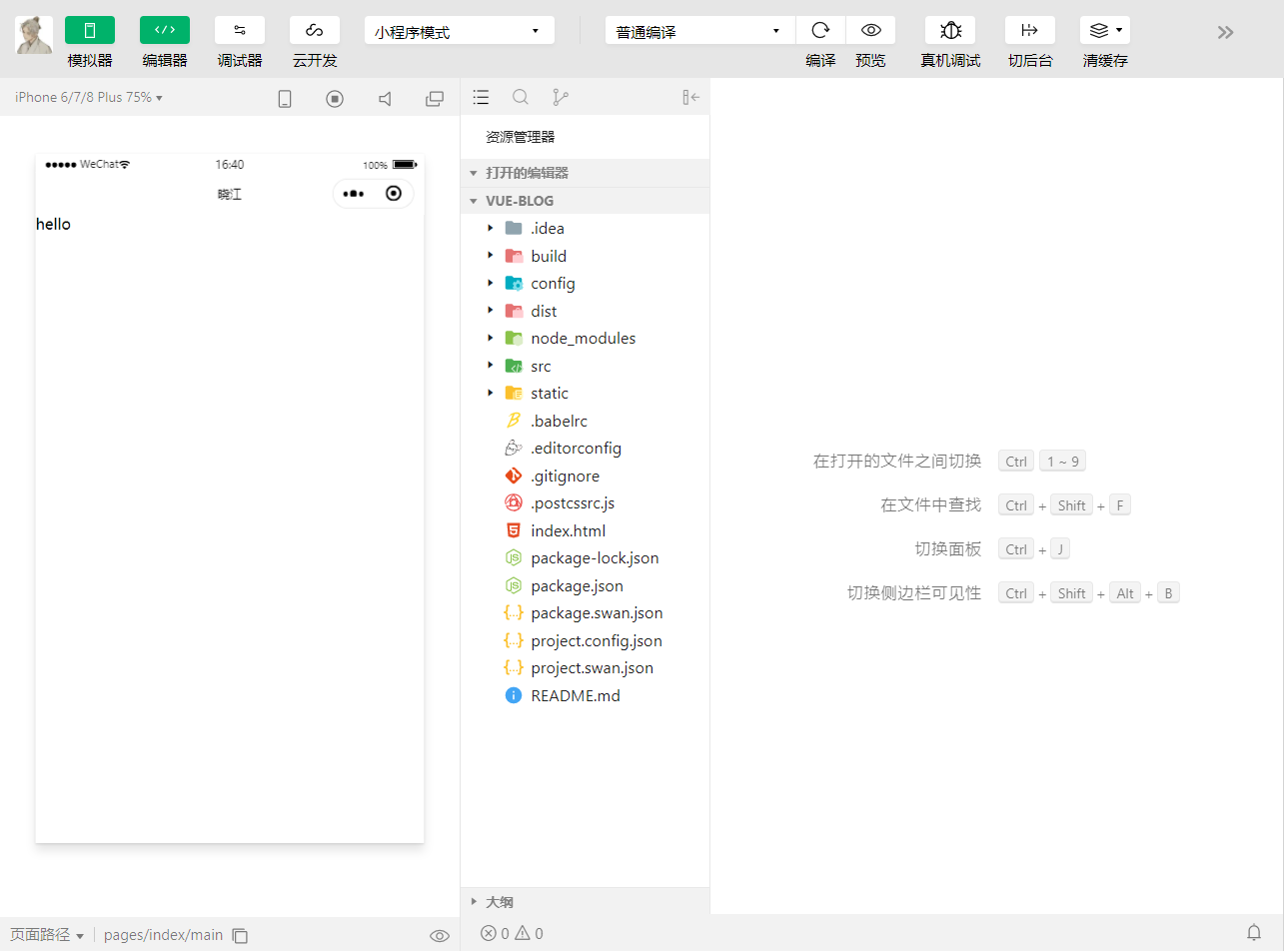The image size is (1284, 952).
Task: Toggle the editor panel button
Action: coord(165,31)
